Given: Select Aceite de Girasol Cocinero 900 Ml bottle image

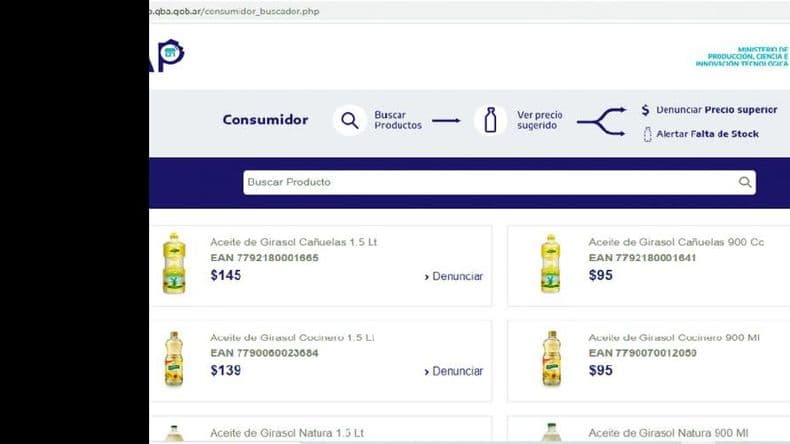Looking at the screenshot, I should [552, 358].
